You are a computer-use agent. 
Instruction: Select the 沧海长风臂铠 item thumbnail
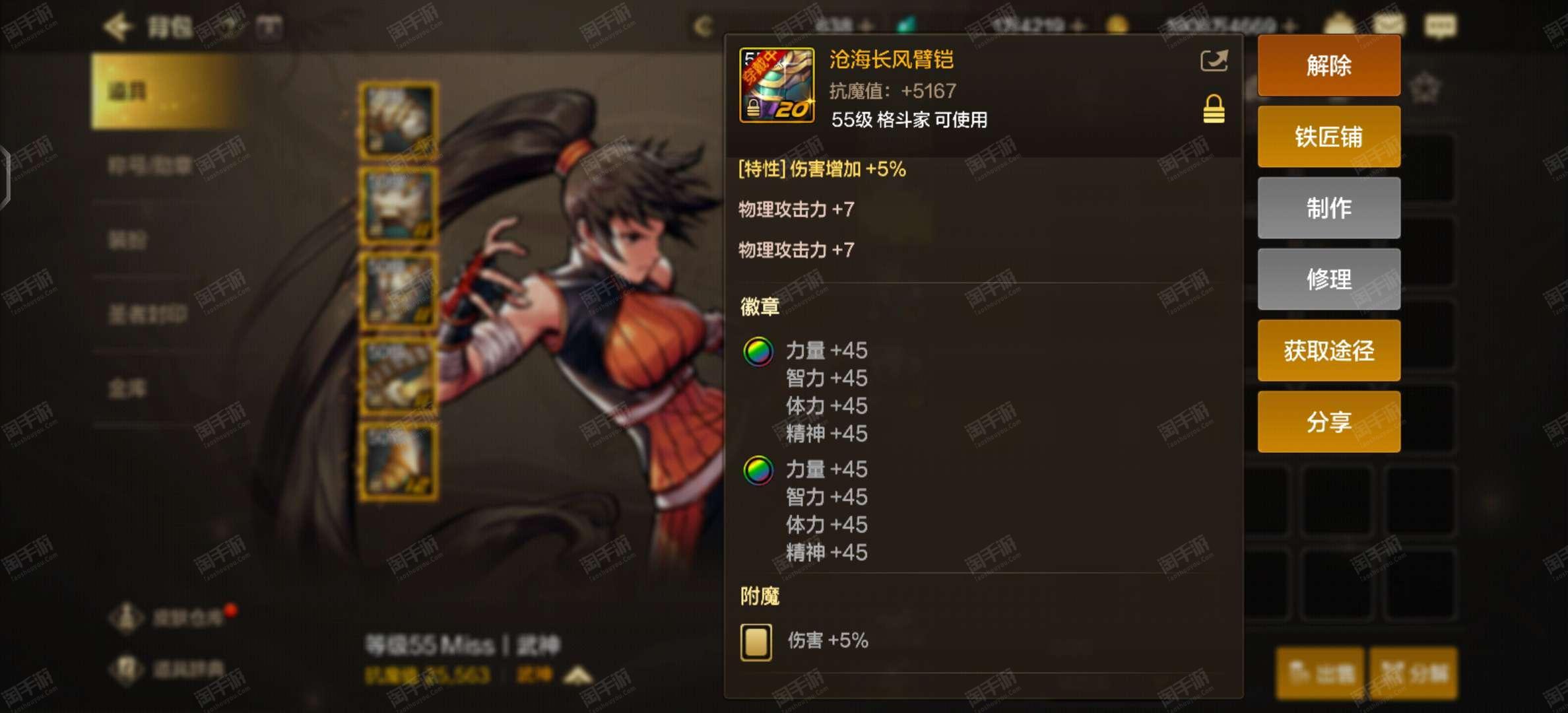point(777,85)
